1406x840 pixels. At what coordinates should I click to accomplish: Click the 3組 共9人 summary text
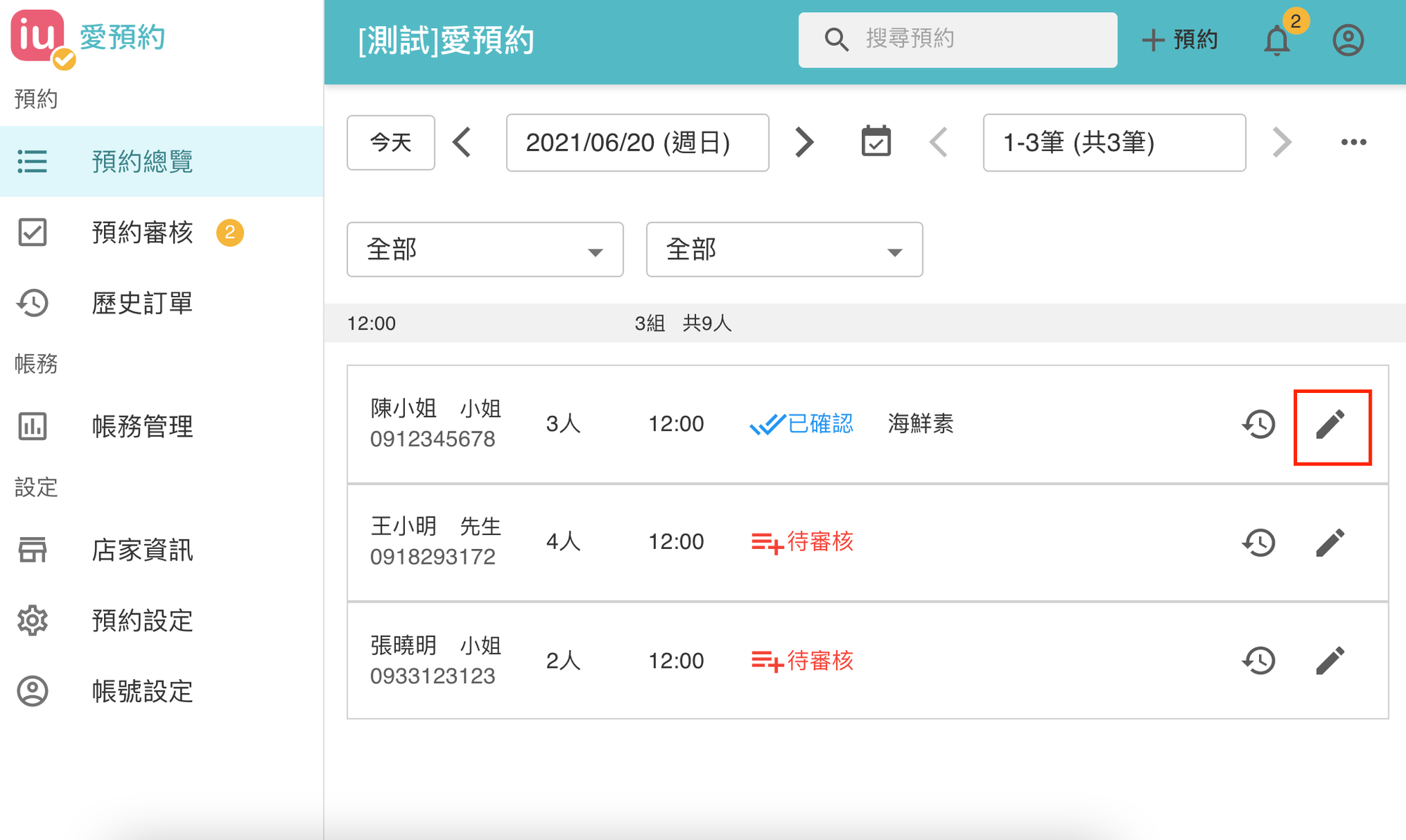[x=683, y=323]
